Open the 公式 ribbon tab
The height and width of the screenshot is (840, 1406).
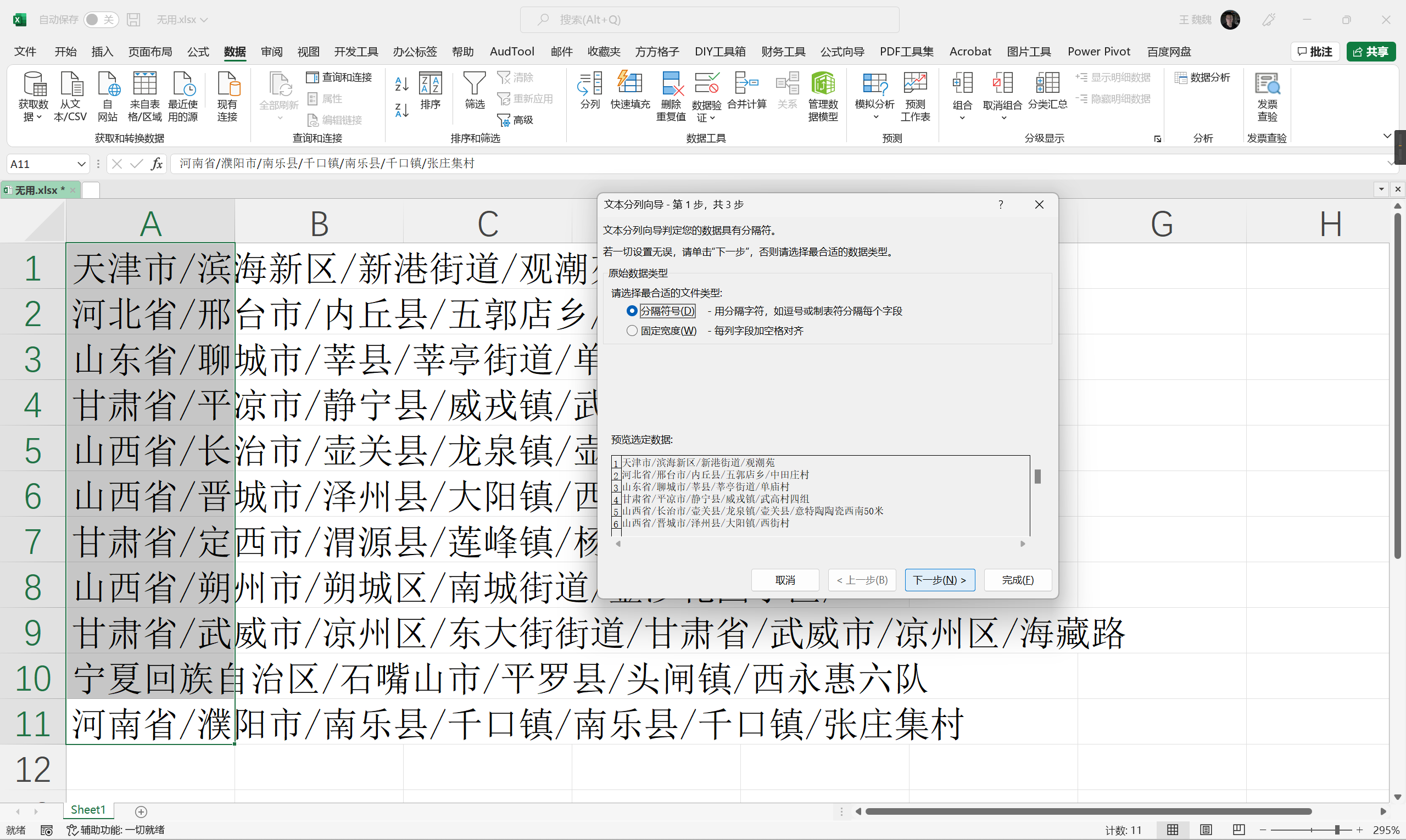(198, 52)
